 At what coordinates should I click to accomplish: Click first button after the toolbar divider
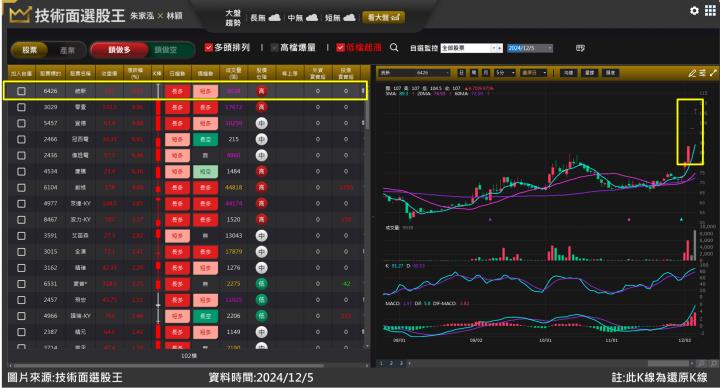pos(568,73)
